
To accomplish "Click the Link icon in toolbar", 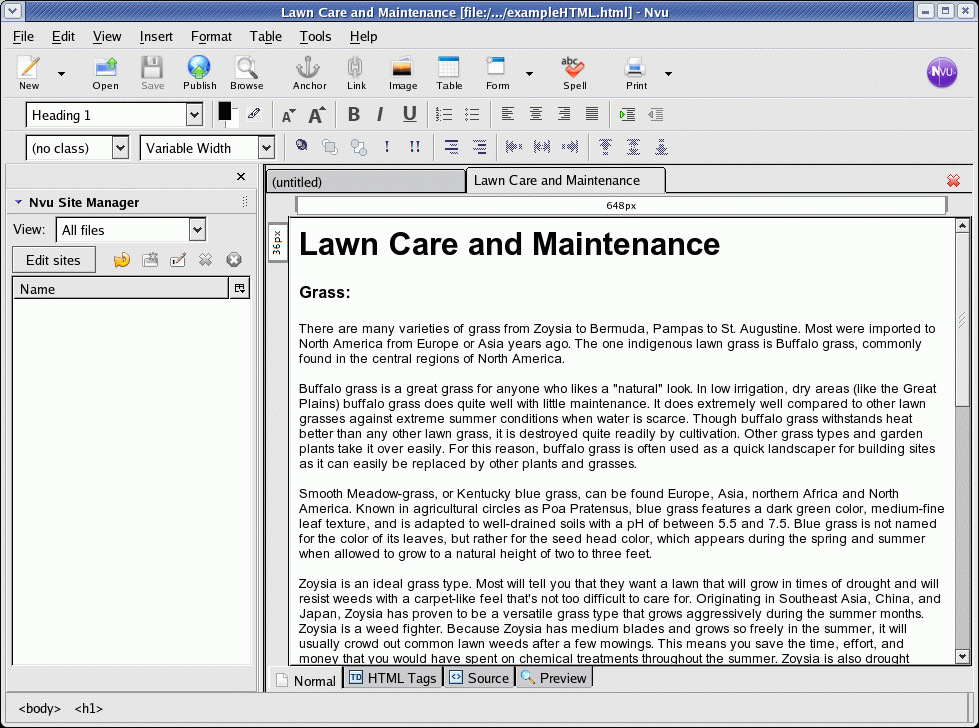I will click(356, 72).
